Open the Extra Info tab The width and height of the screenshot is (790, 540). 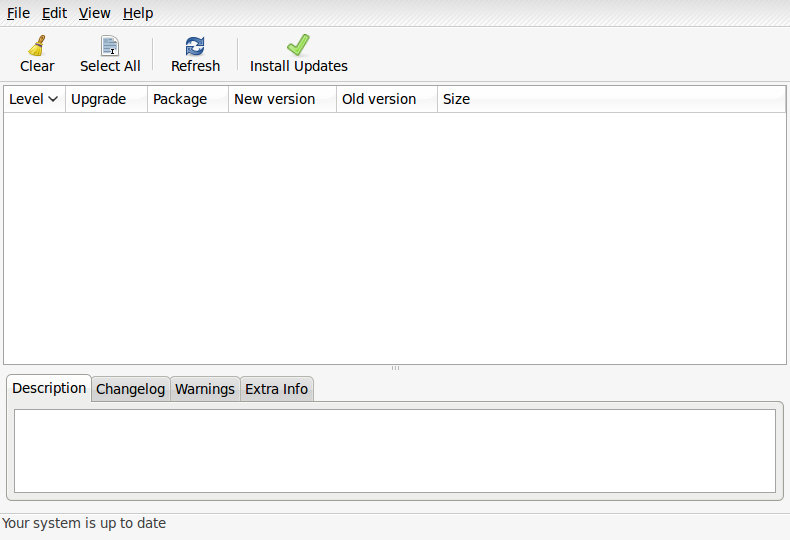click(277, 389)
